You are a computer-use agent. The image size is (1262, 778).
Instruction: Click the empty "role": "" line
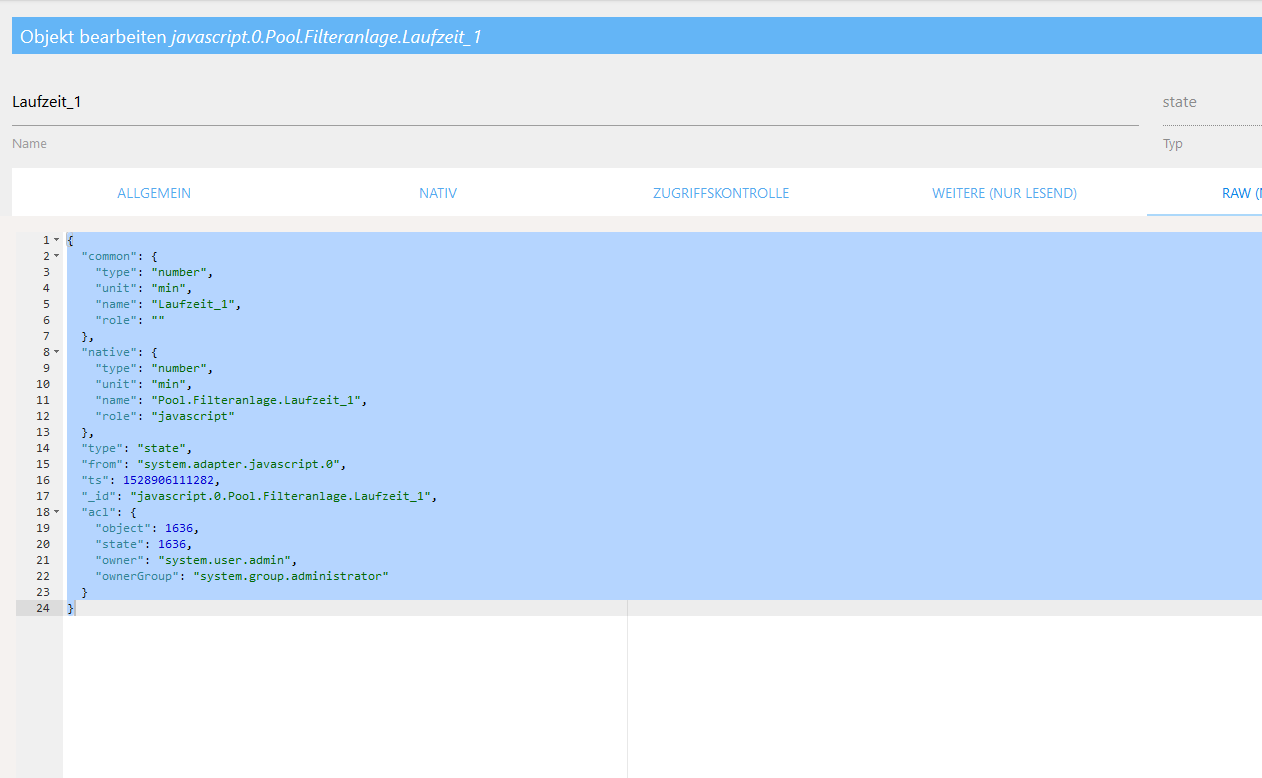pyautogui.click(x=130, y=320)
